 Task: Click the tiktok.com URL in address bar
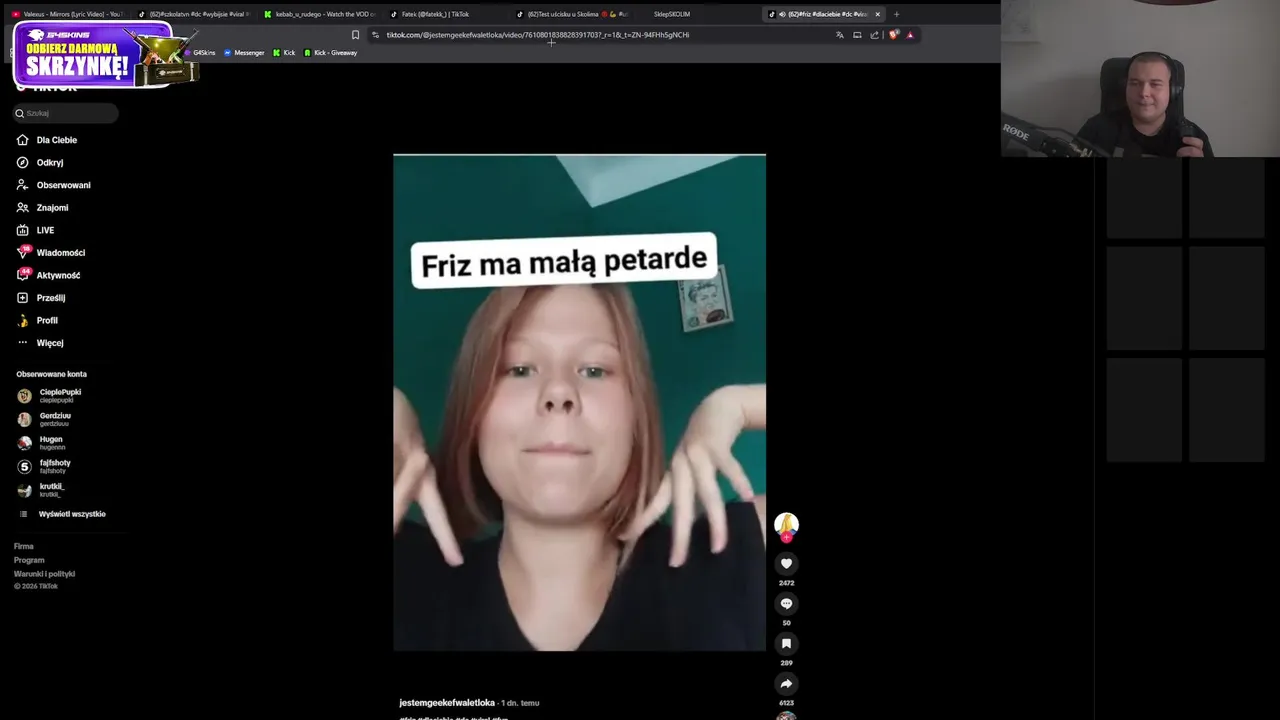pos(538,35)
